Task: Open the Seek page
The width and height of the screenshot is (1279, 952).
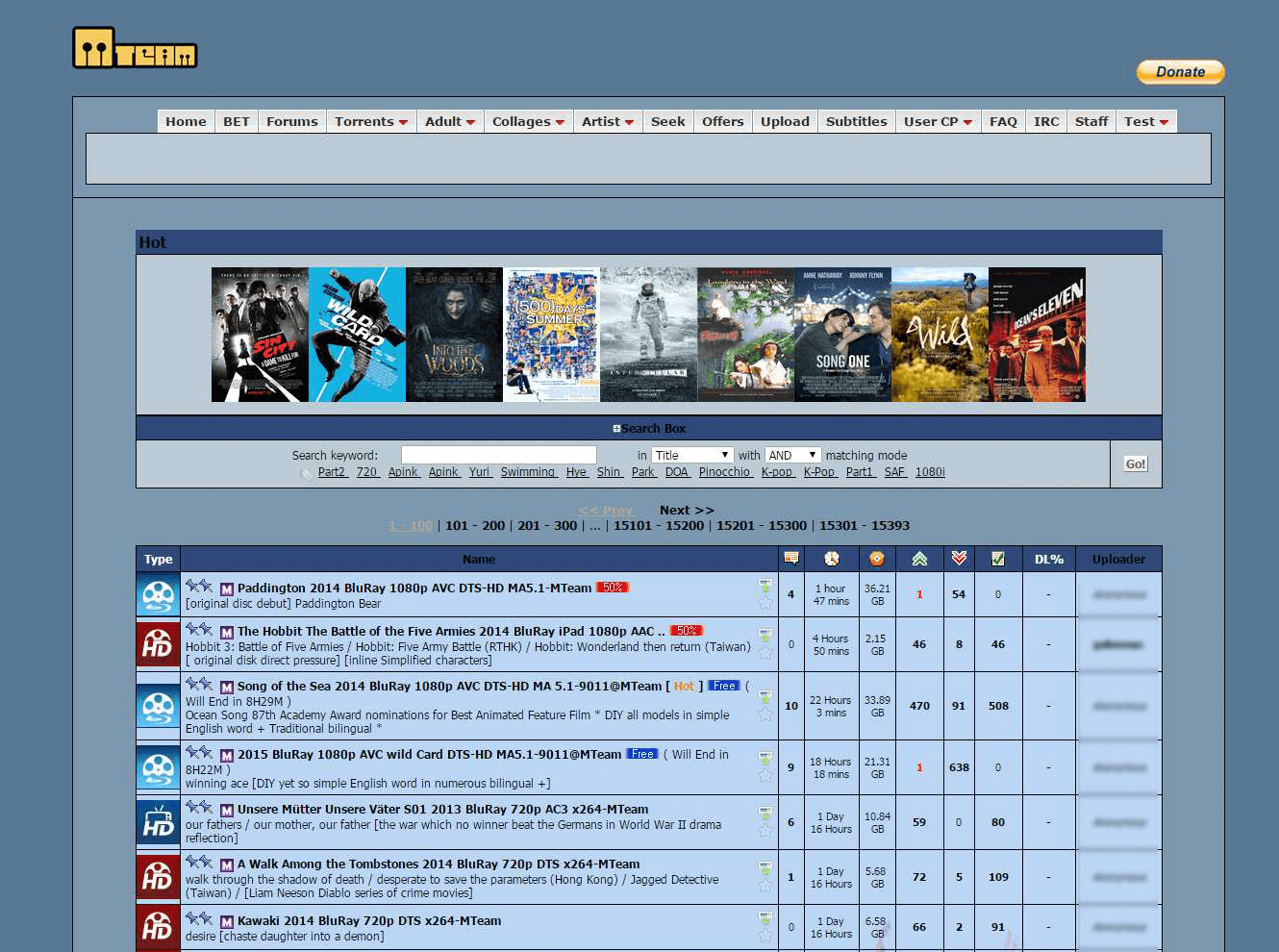Action: [x=667, y=121]
